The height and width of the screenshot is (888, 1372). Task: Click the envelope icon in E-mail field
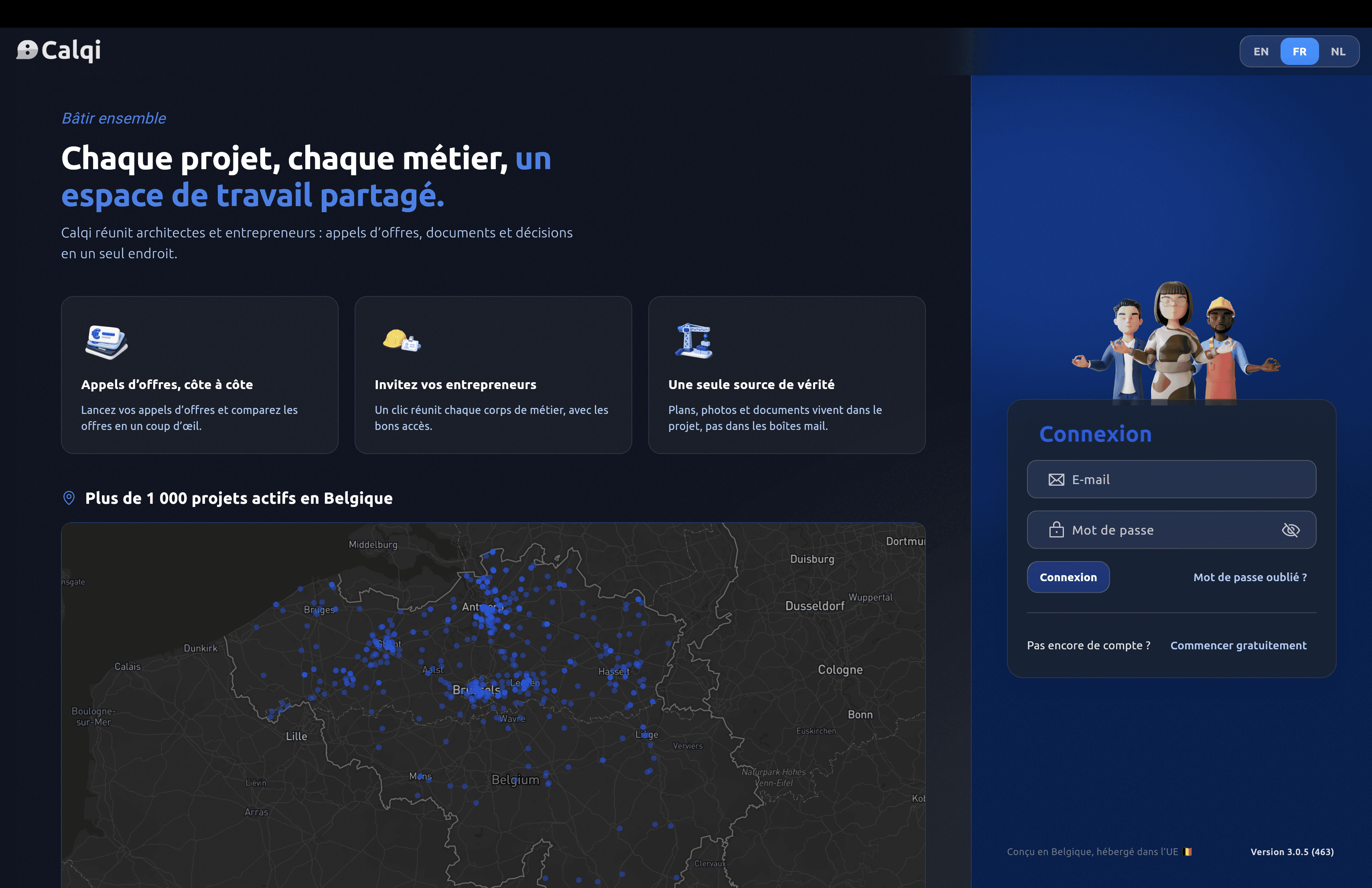pyautogui.click(x=1056, y=479)
